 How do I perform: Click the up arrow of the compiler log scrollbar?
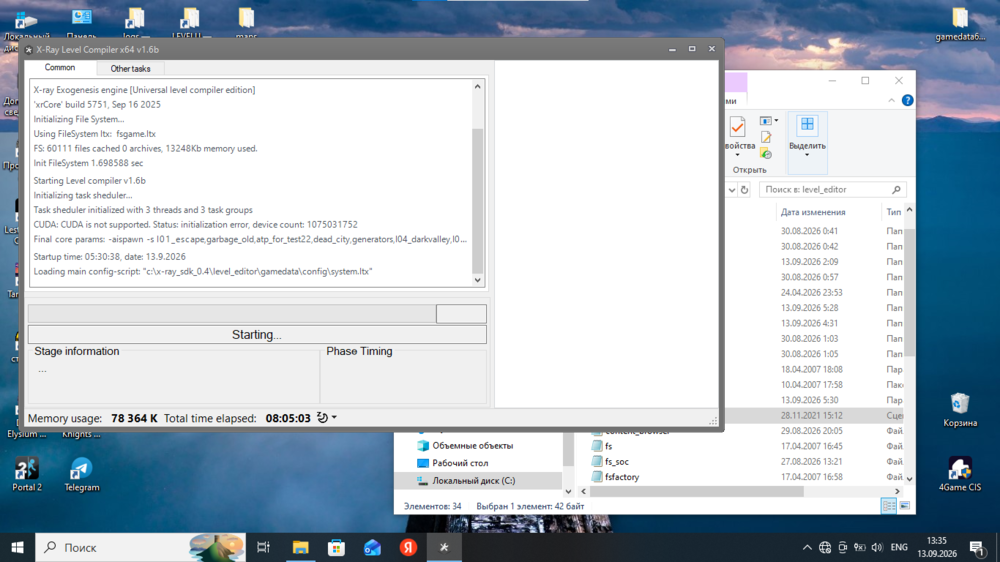(x=477, y=86)
